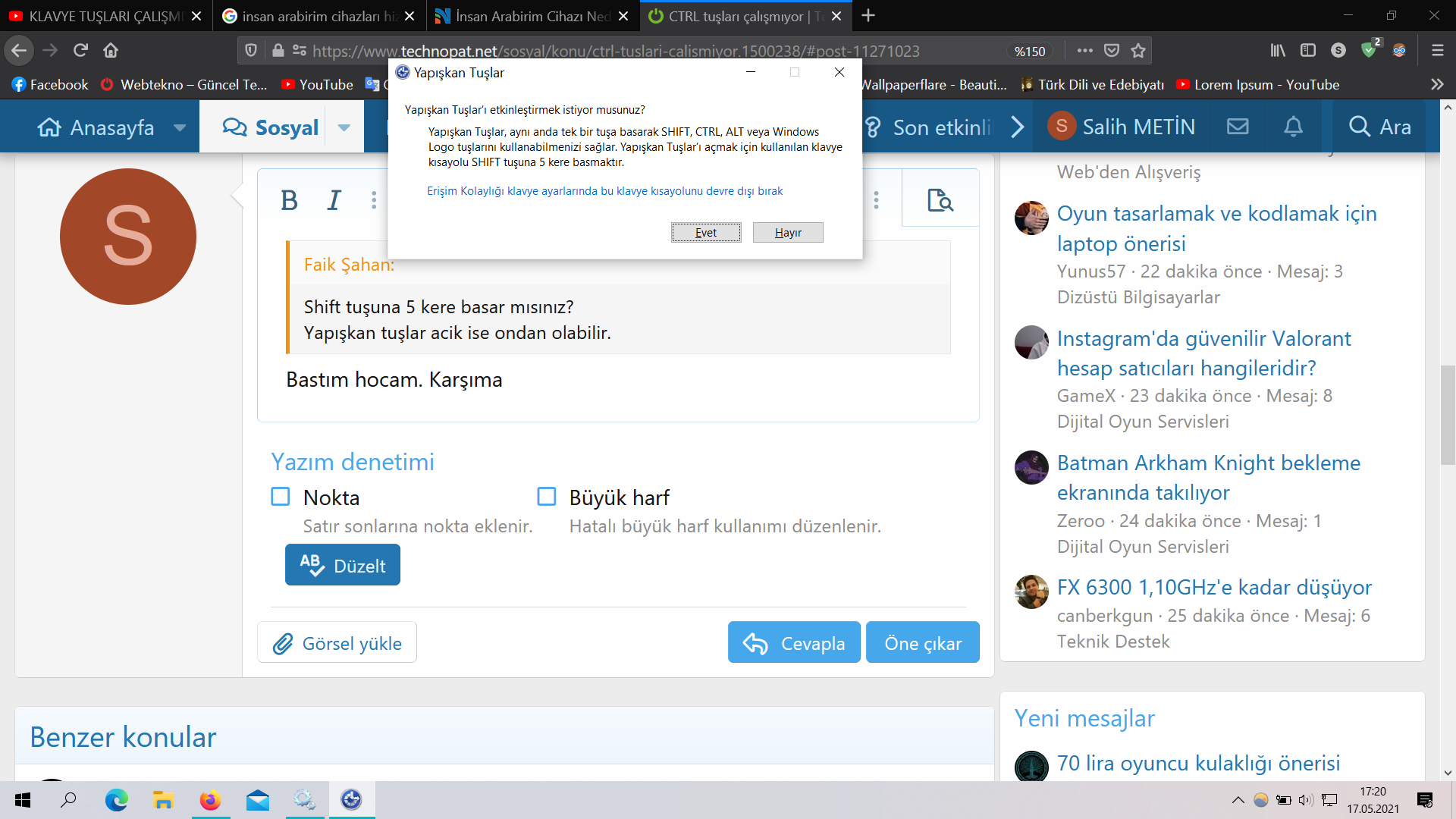Bookmark this page with star icon
1456x819 pixels.
(x=1137, y=51)
